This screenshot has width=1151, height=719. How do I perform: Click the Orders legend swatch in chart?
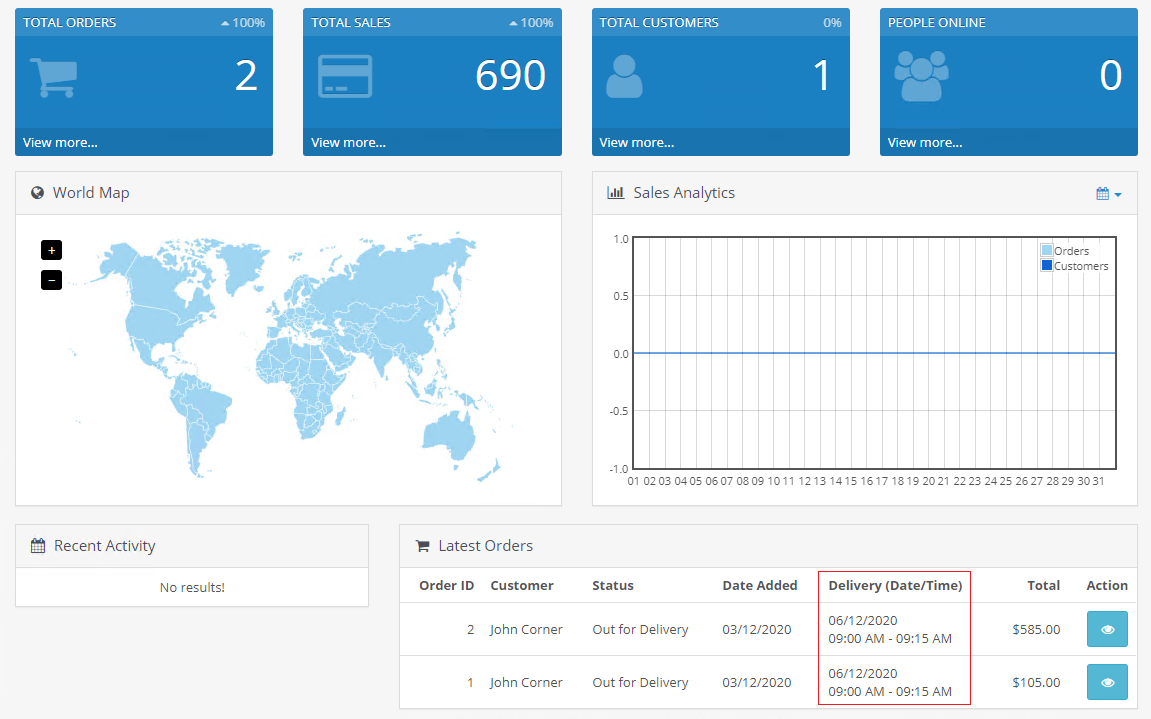pyautogui.click(x=1047, y=250)
